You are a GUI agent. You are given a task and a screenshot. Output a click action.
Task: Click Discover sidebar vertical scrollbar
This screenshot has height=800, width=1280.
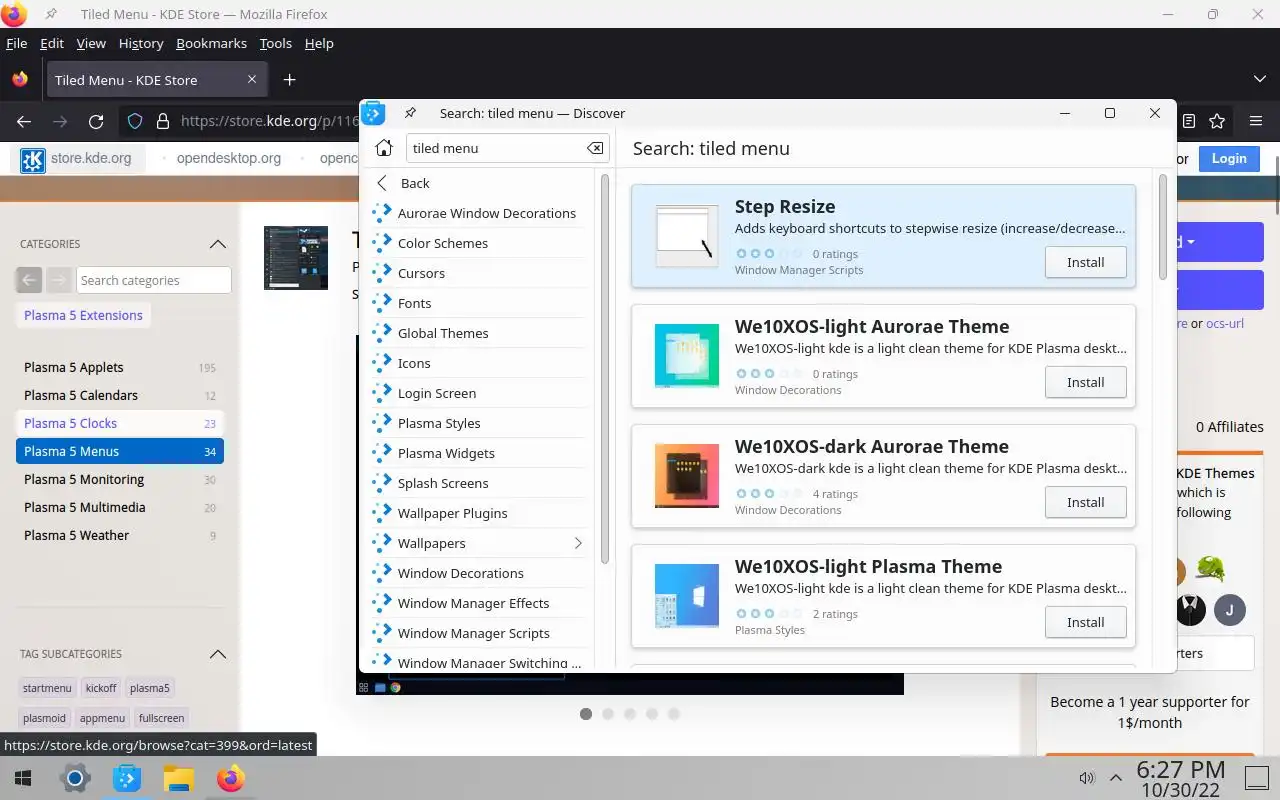pyautogui.click(x=604, y=368)
